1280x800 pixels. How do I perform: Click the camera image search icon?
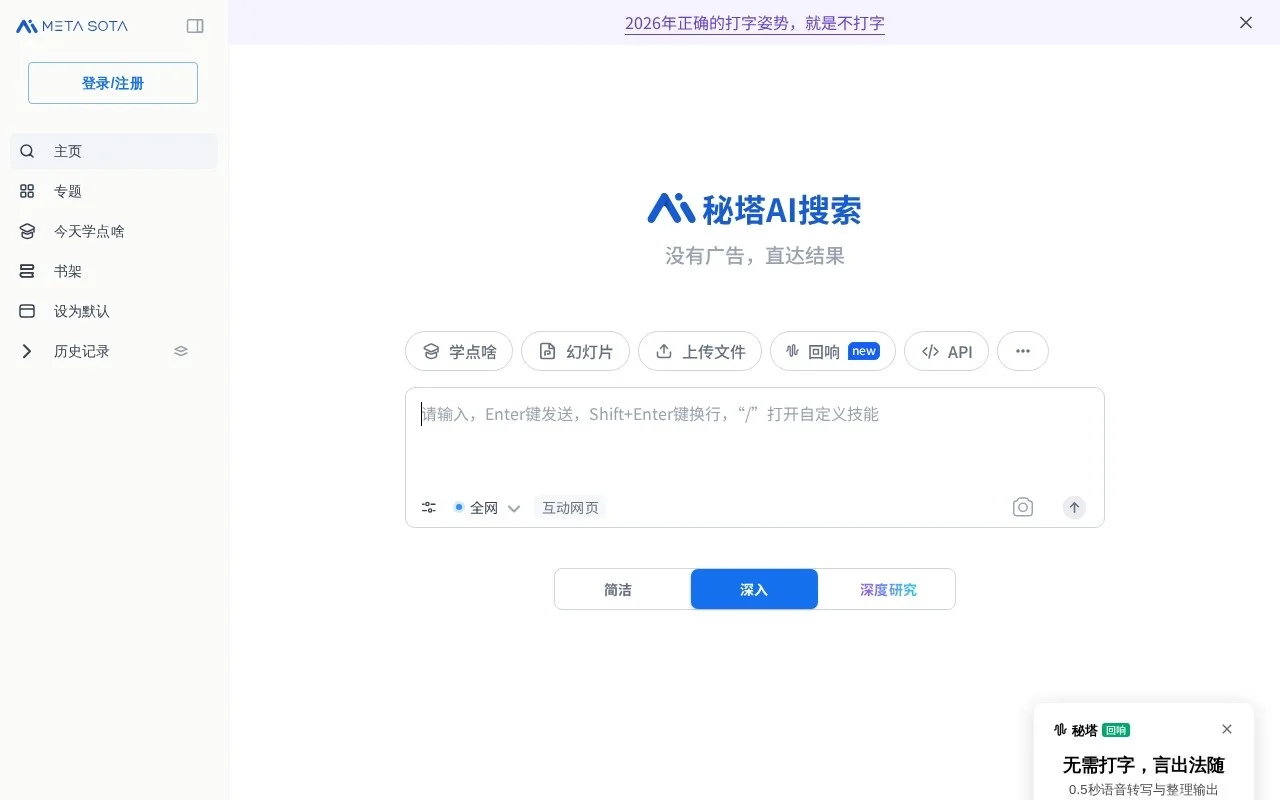[x=1022, y=507]
